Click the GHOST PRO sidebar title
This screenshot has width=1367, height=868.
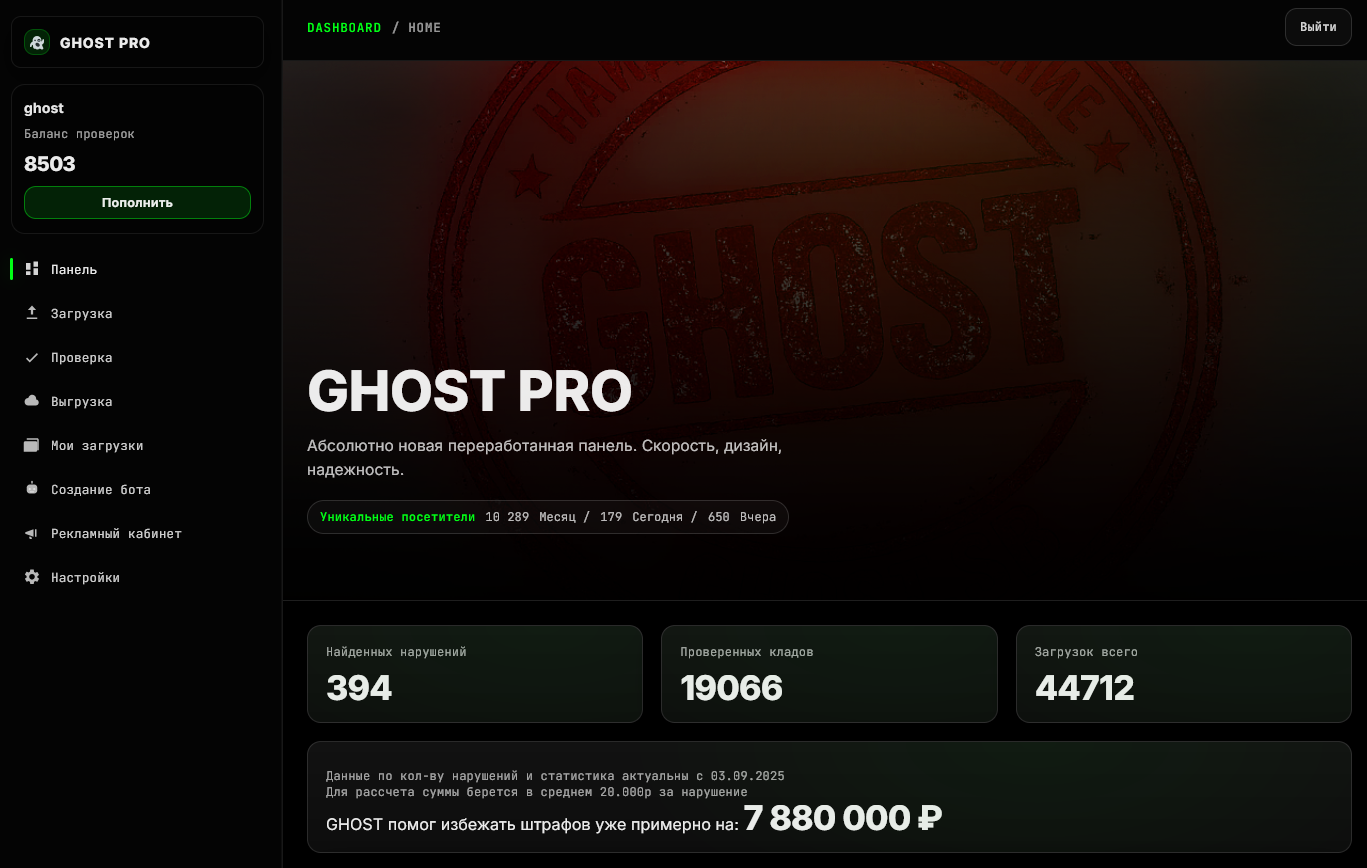tap(105, 43)
